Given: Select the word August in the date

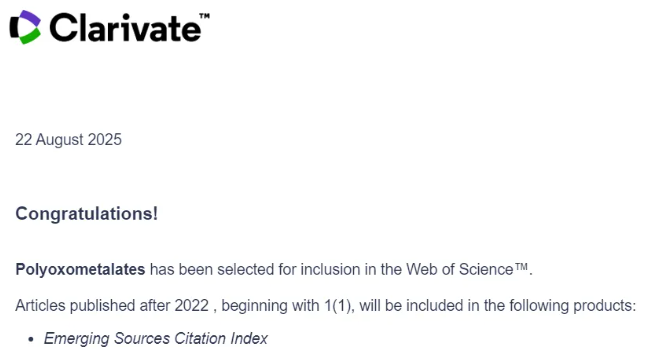Looking at the screenshot, I should tap(59, 140).
